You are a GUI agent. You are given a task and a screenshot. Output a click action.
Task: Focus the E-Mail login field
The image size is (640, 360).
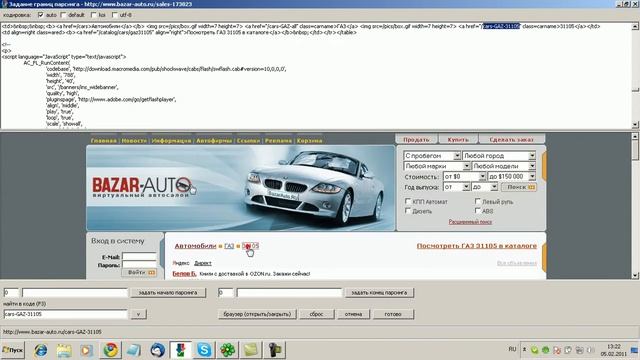[139, 257]
